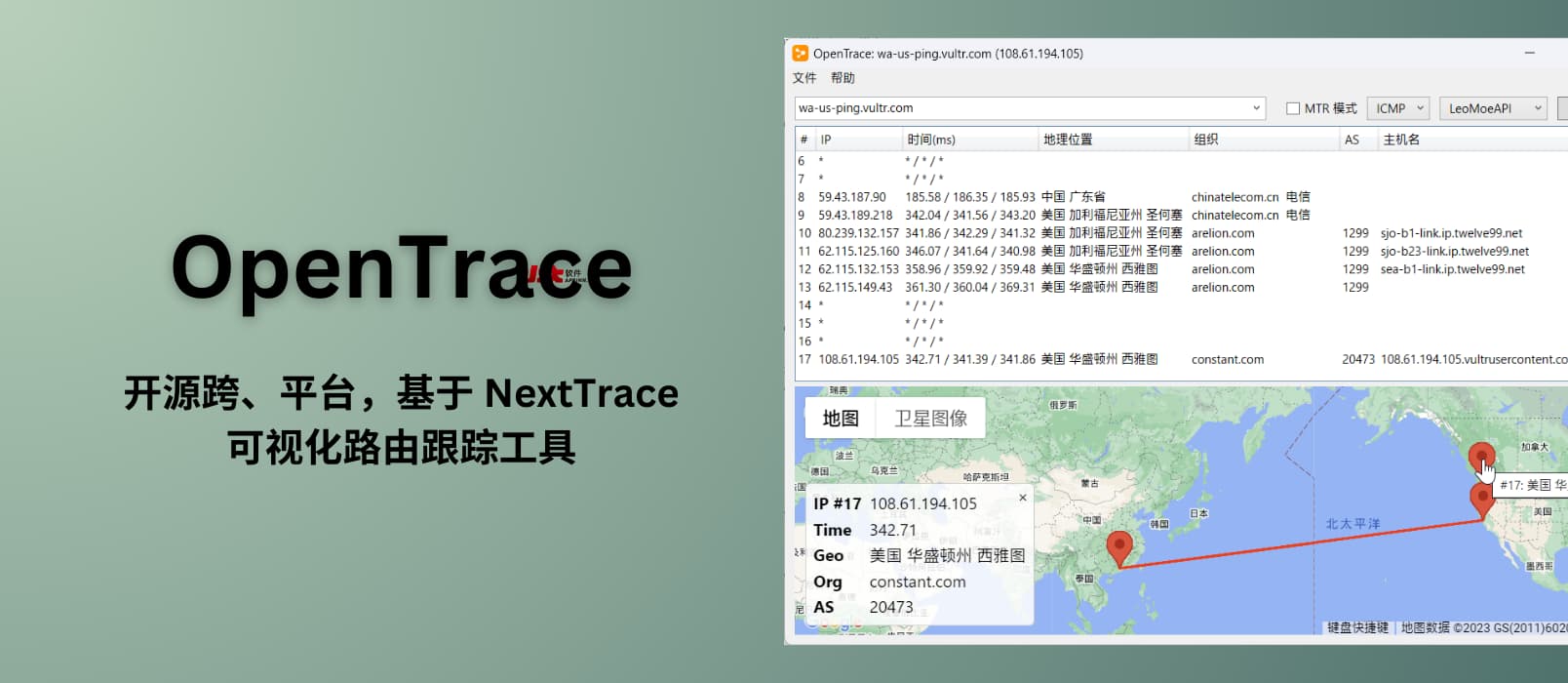The image size is (1568, 683).
Task: Switch map to 卫星图像 view
Action: pos(930,419)
